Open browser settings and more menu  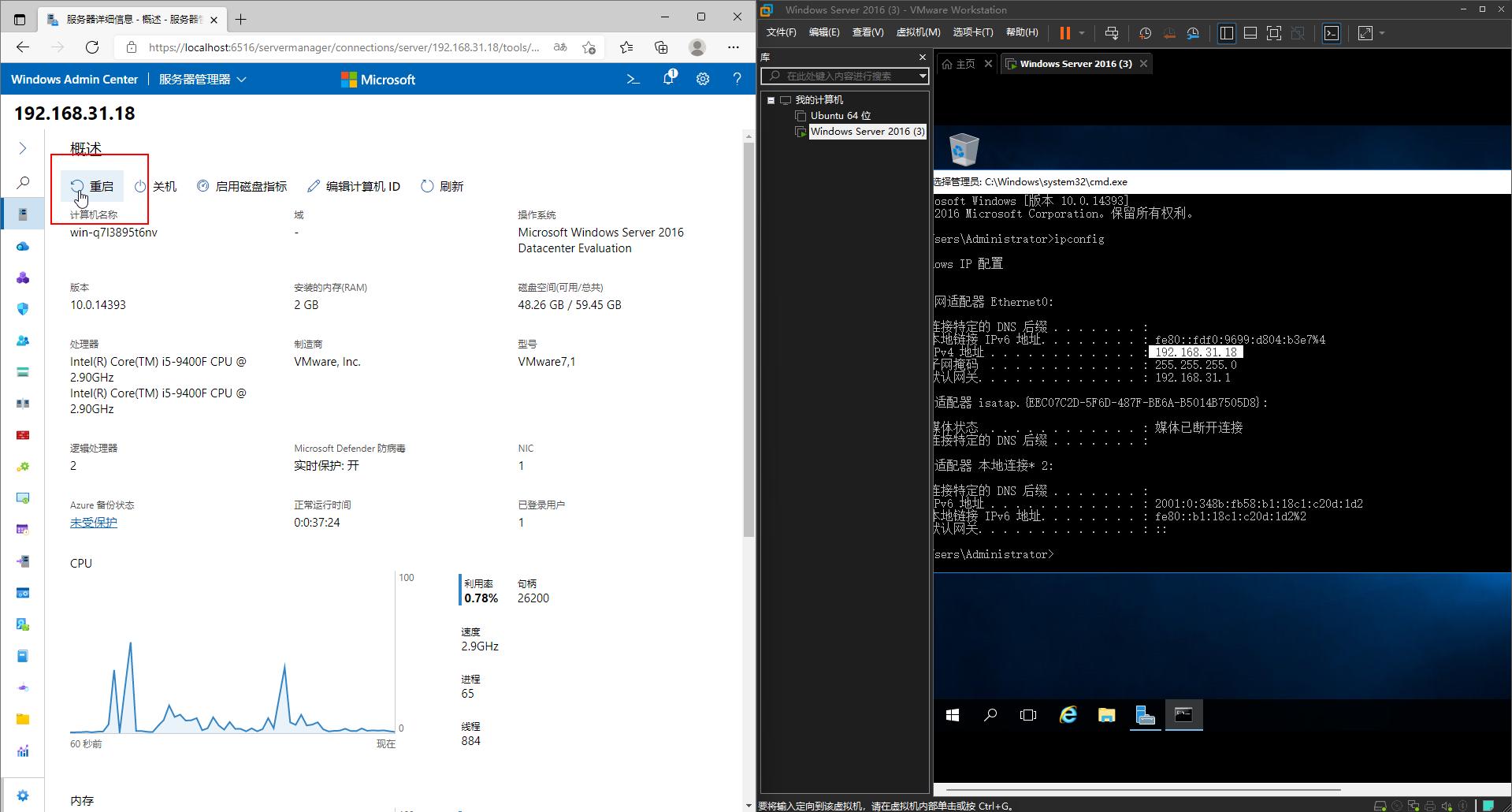point(734,47)
